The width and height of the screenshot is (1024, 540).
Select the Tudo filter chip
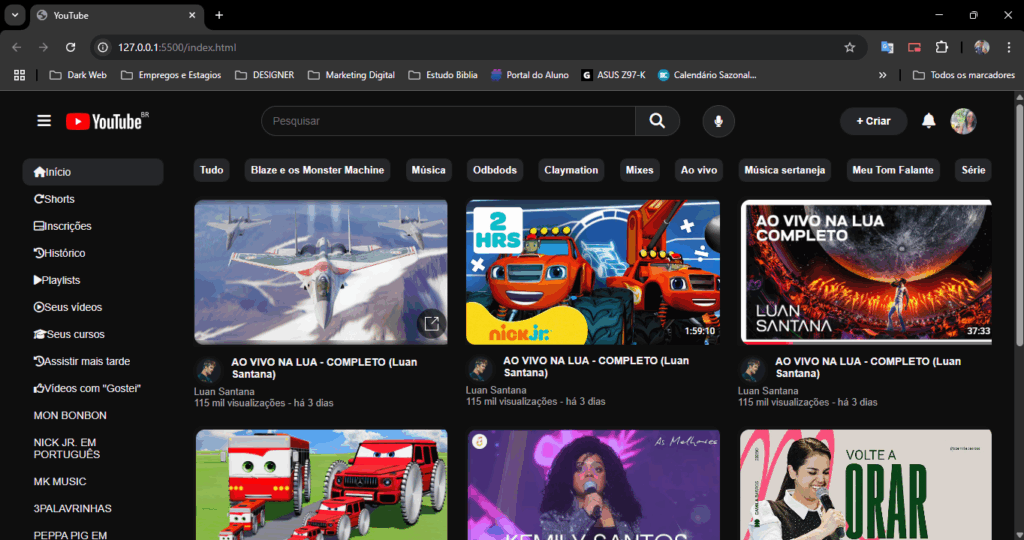coord(212,170)
